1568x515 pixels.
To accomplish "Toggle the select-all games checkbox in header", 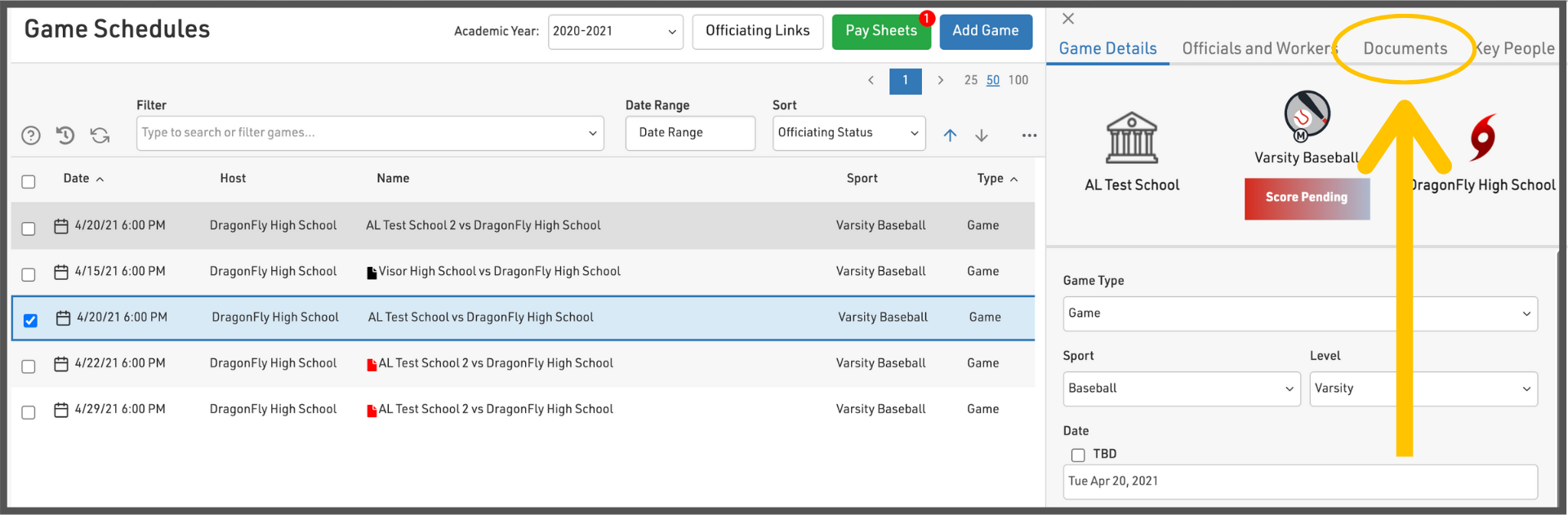I will 29,181.
